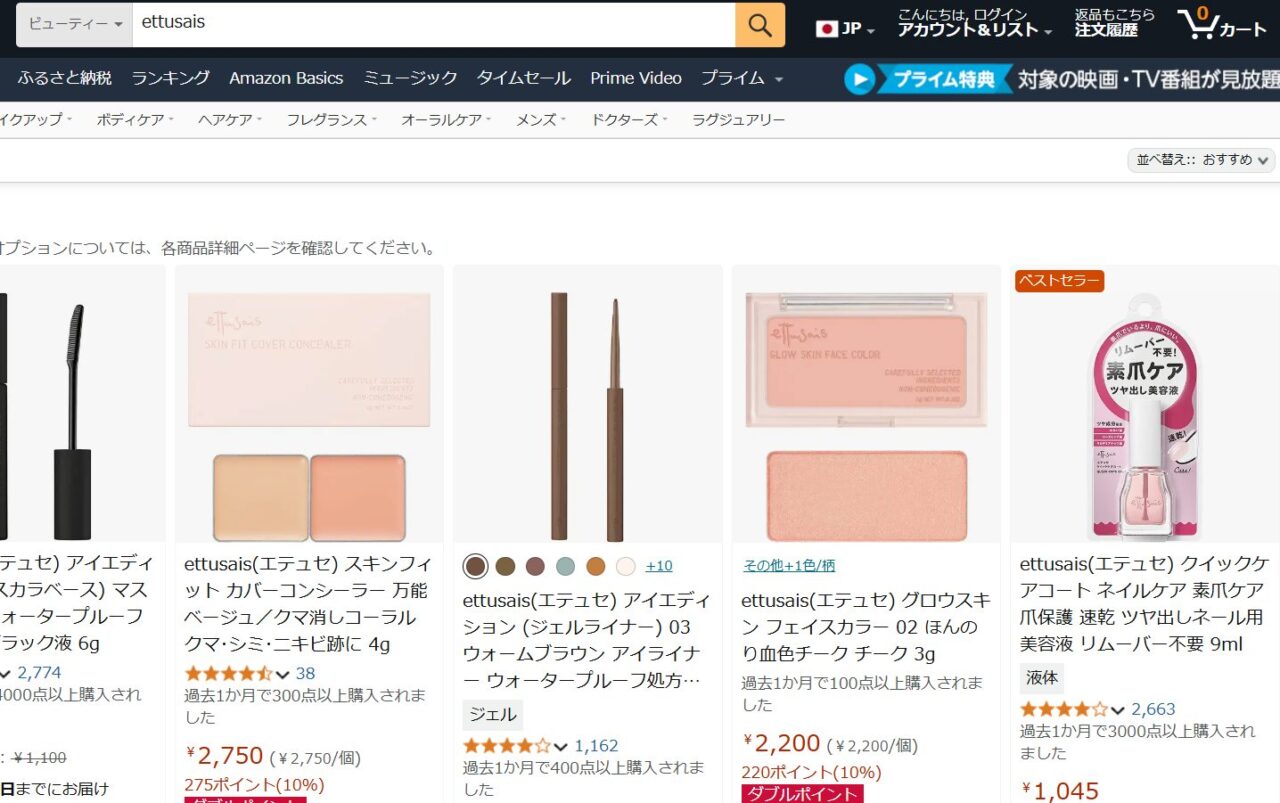Focus the search box containing ettusais
Viewport: 1280px width, 803px height.
(x=434, y=24)
